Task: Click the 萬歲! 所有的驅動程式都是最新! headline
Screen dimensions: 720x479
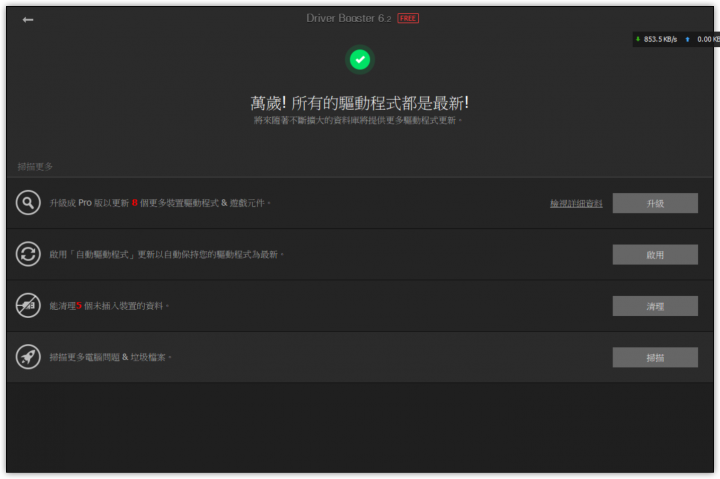Action: (360, 103)
